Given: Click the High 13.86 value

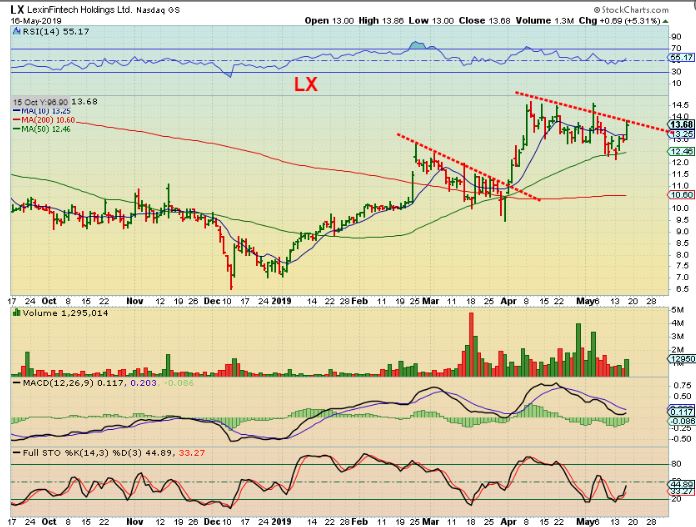Looking at the screenshot, I should pyautogui.click(x=381, y=20).
